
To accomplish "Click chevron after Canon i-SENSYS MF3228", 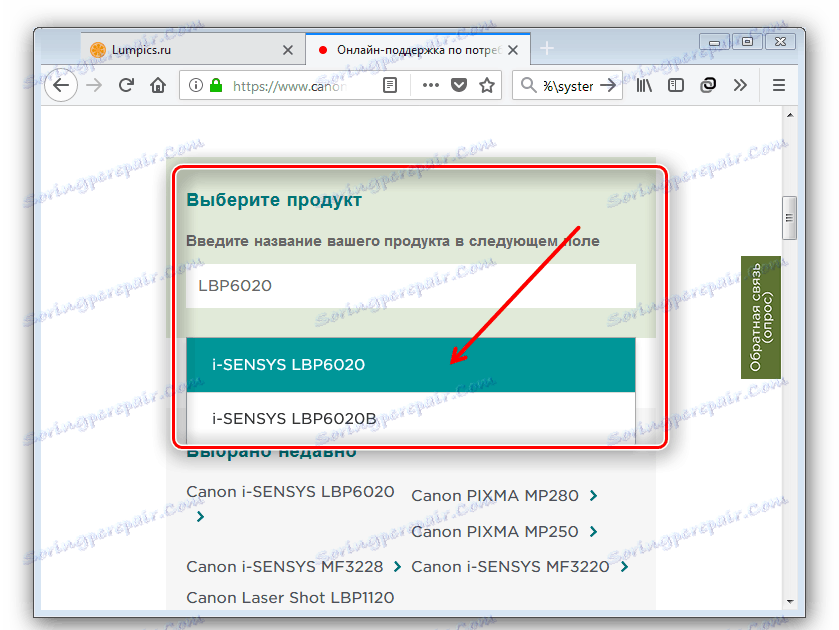I will pyautogui.click(x=397, y=566).
